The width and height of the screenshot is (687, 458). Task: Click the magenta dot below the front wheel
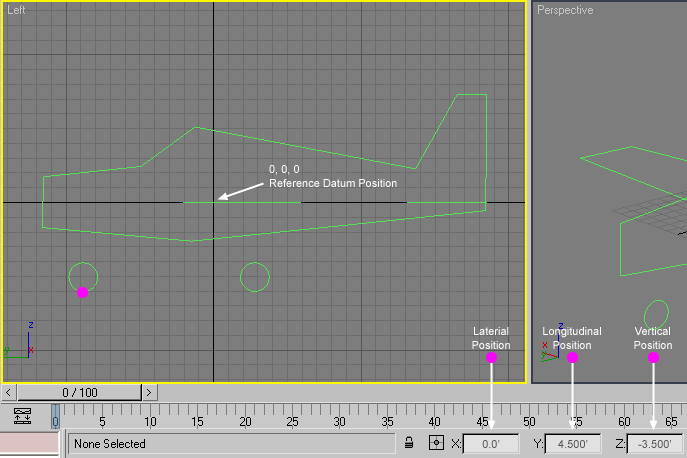tap(83, 292)
